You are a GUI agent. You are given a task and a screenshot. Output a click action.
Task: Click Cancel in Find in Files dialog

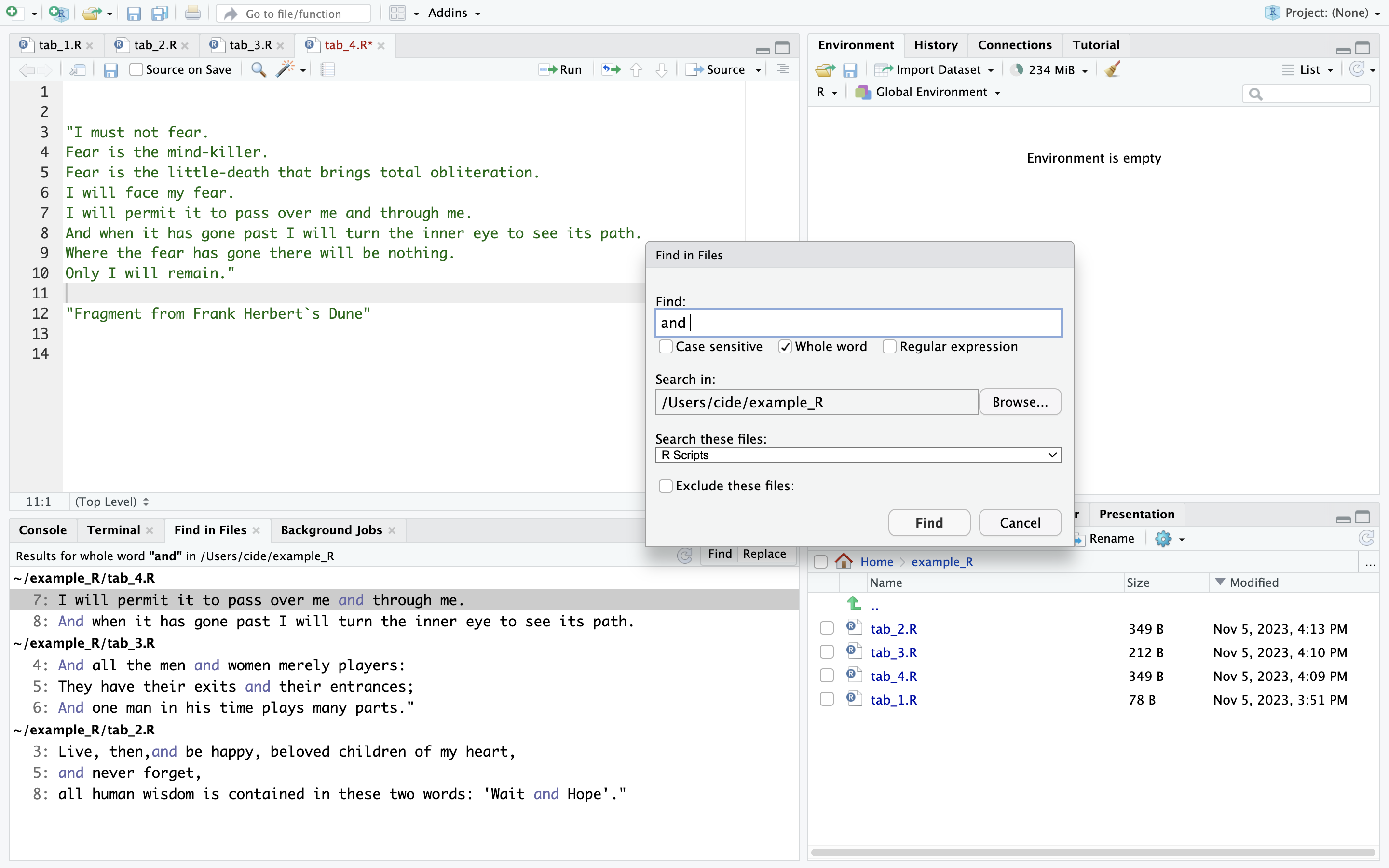[x=1020, y=522]
